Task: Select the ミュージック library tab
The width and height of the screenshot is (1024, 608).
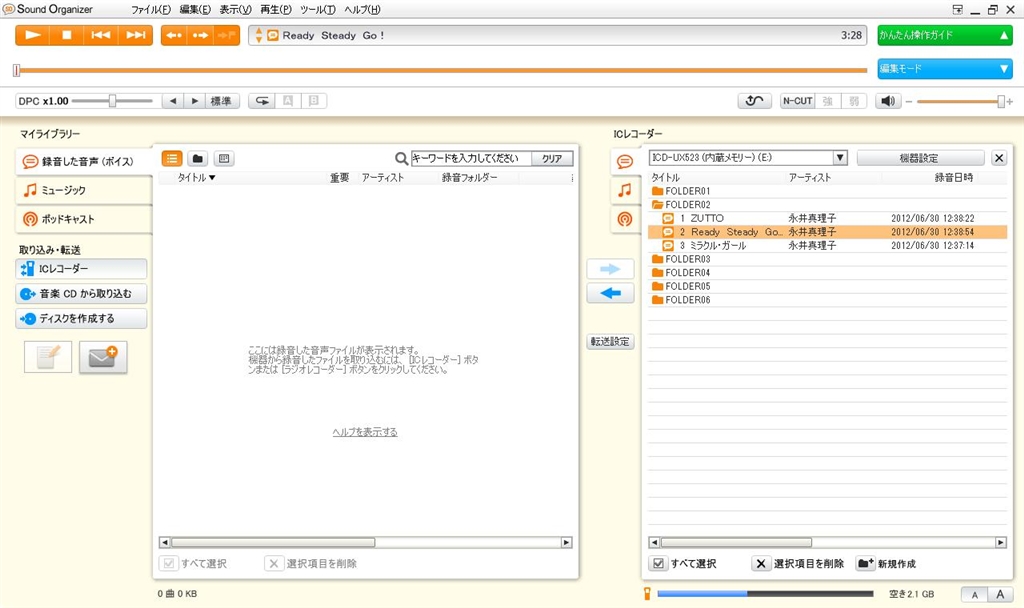Action: coord(84,190)
